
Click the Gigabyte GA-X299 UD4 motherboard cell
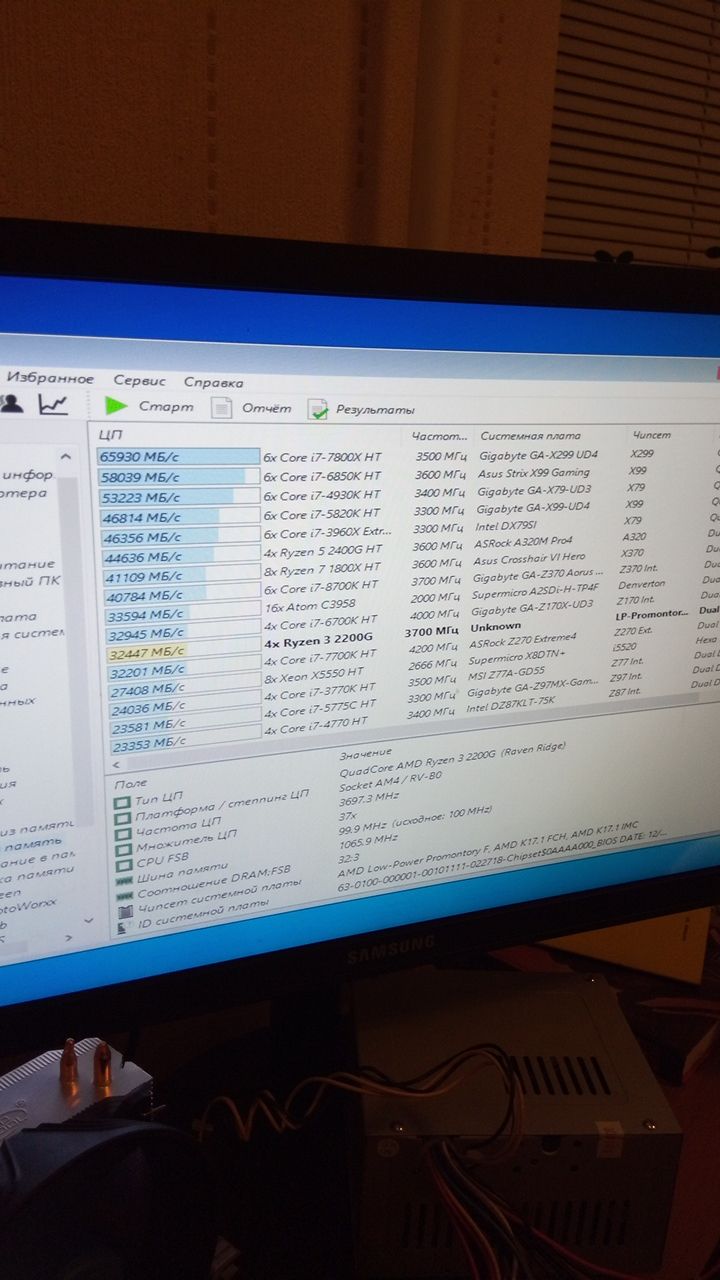click(x=537, y=454)
